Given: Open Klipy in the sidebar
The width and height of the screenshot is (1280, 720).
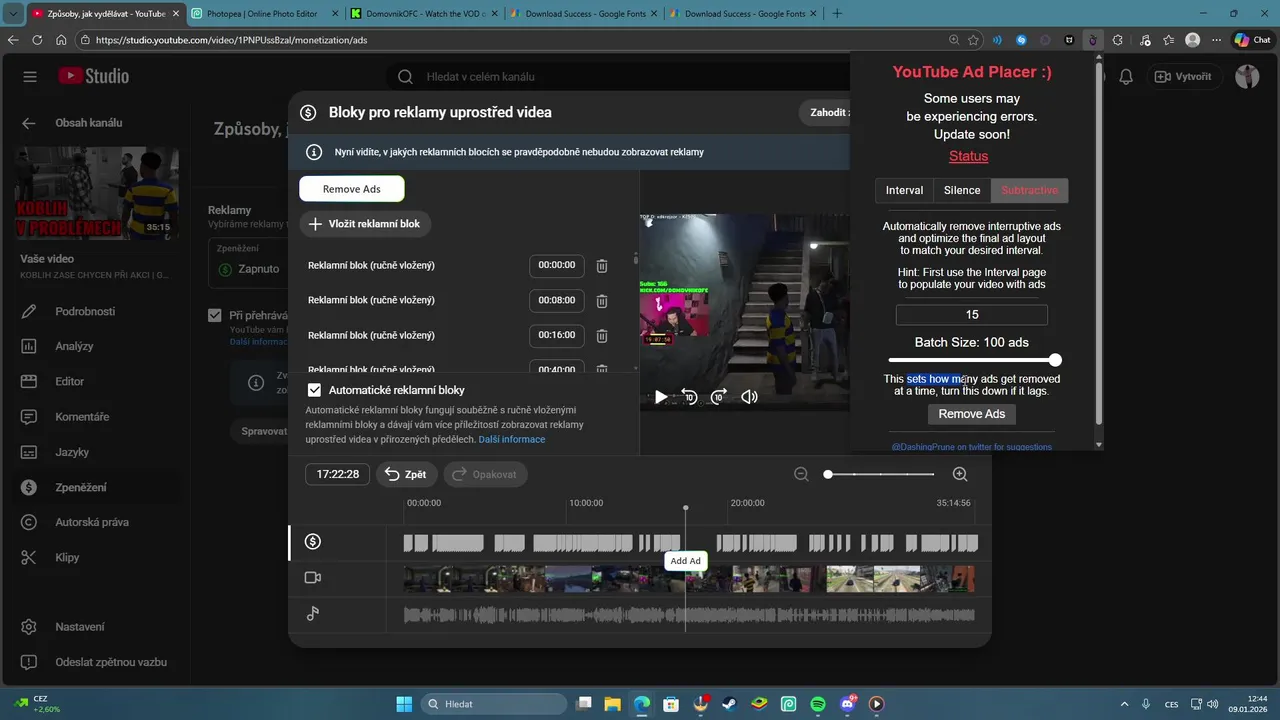Looking at the screenshot, I should coord(67,557).
